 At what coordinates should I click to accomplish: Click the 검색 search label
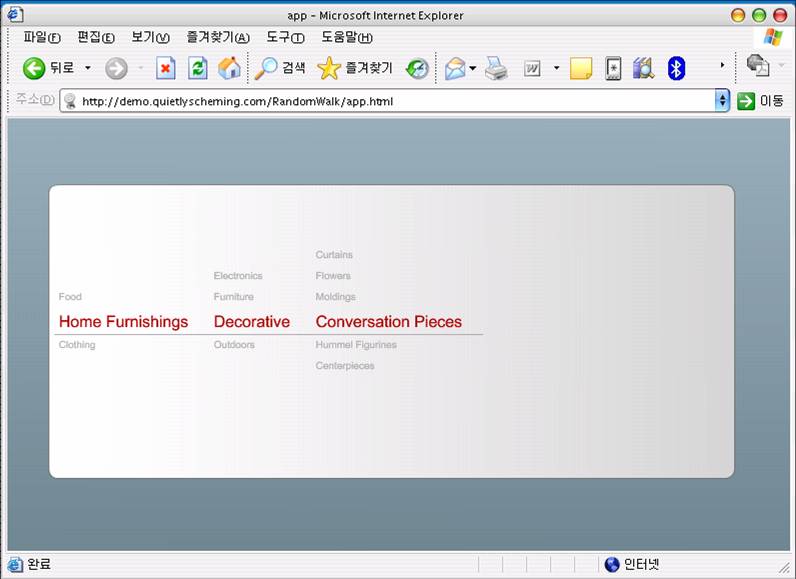click(293, 68)
